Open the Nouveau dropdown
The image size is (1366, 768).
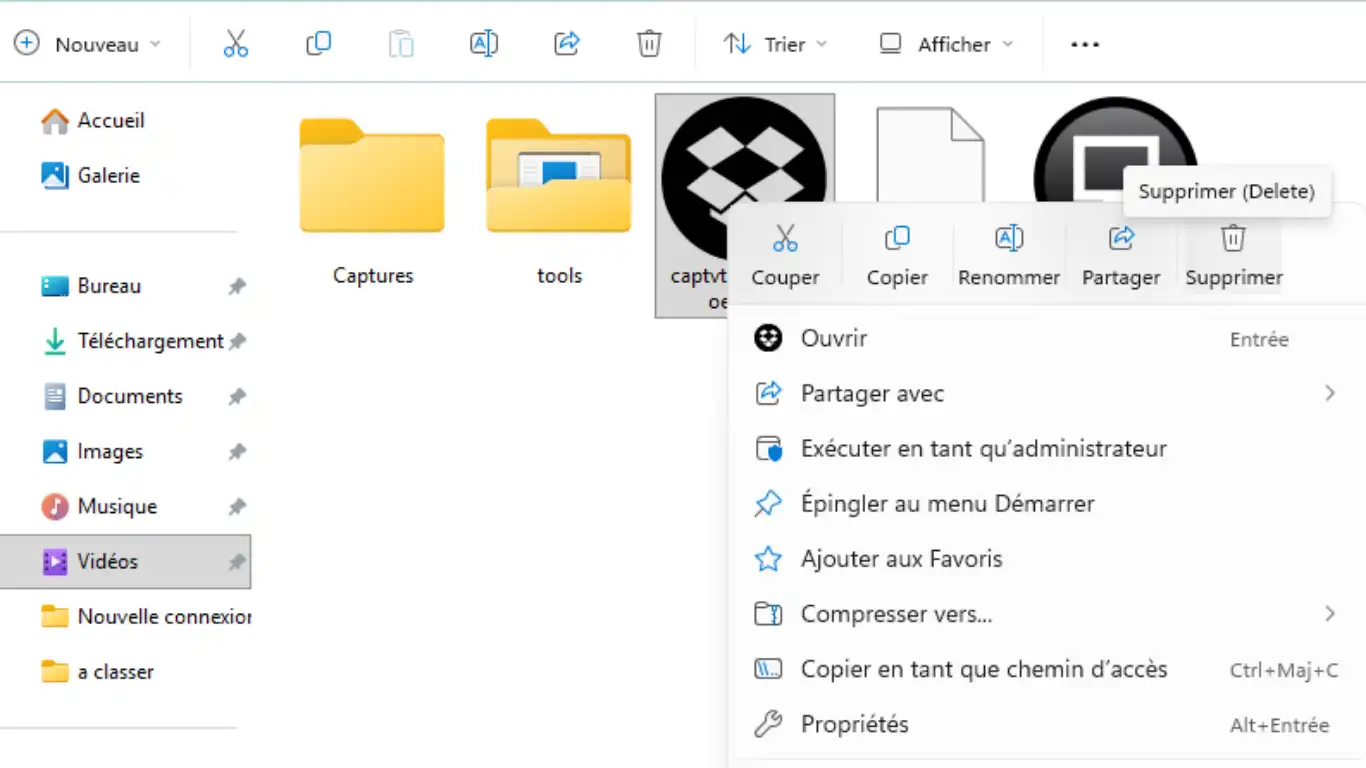(x=87, y=44)
